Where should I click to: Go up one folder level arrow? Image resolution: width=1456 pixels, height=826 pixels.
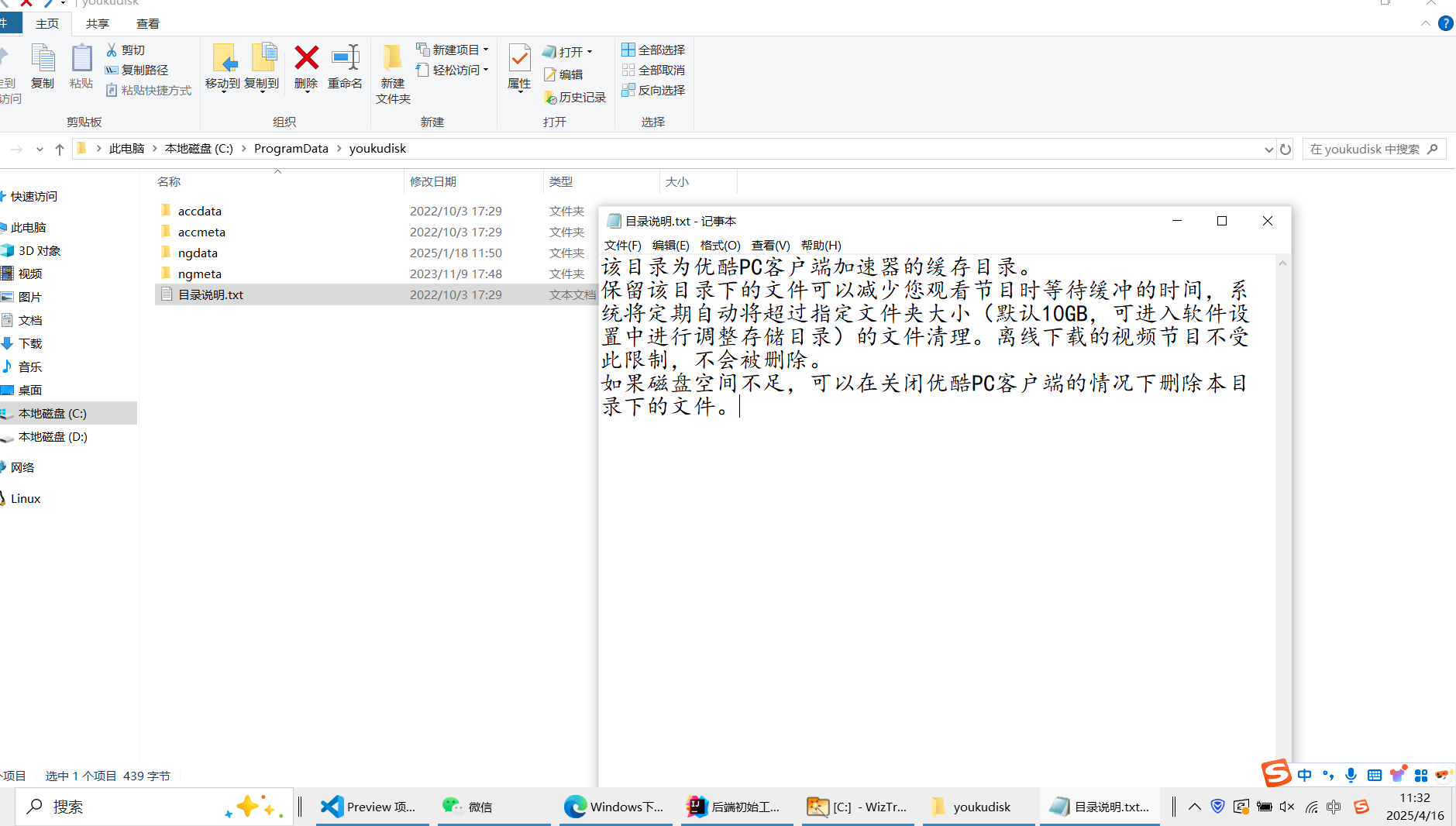click(60, 149)
